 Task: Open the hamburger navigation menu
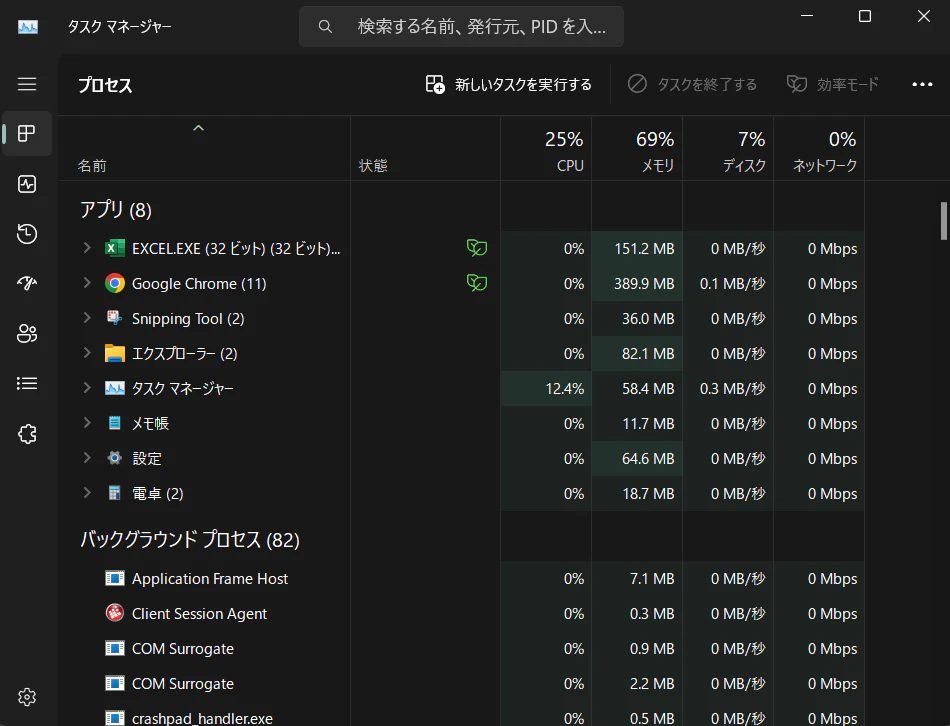pyautogui.click(x=27, y=84)
